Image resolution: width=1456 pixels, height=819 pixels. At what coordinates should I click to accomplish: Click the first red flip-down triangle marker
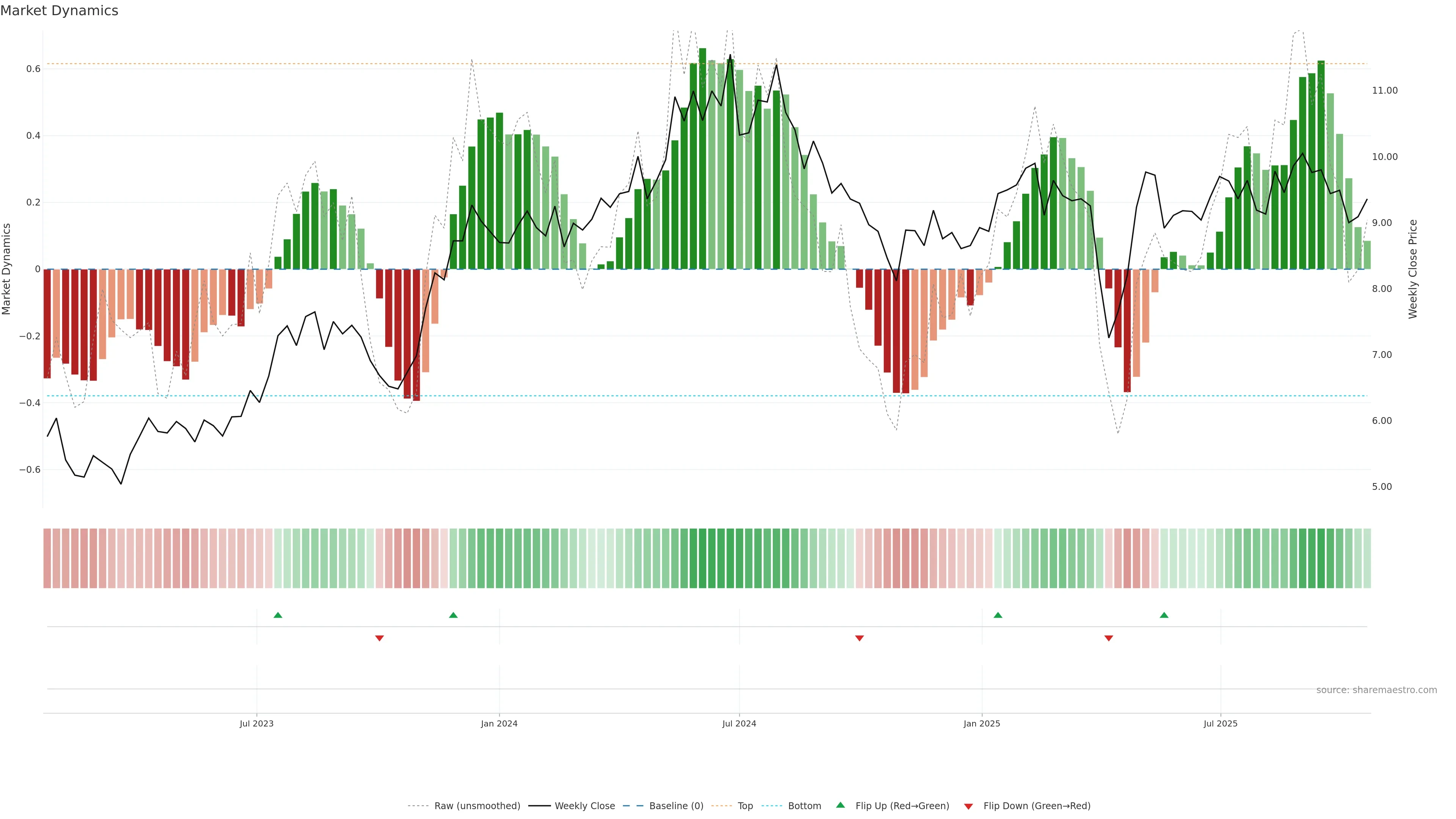point(379,638)
